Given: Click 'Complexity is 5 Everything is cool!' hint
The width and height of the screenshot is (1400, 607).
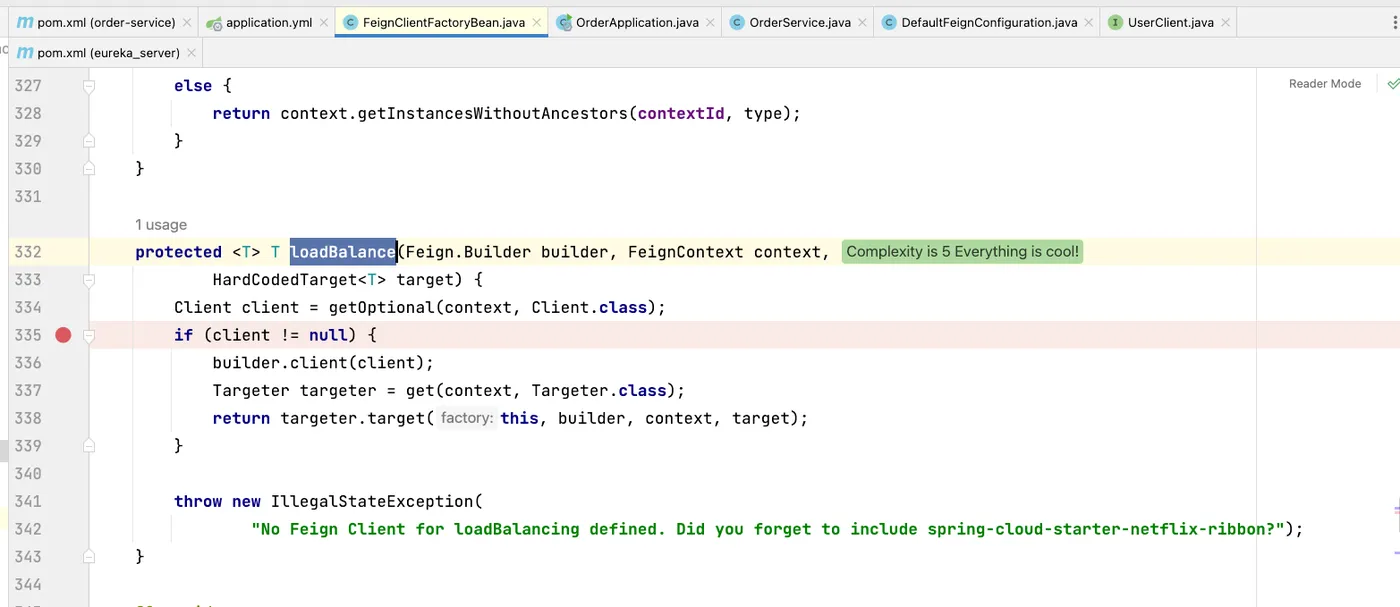Looking at the screenshot, I should click(x=962, y=252).
